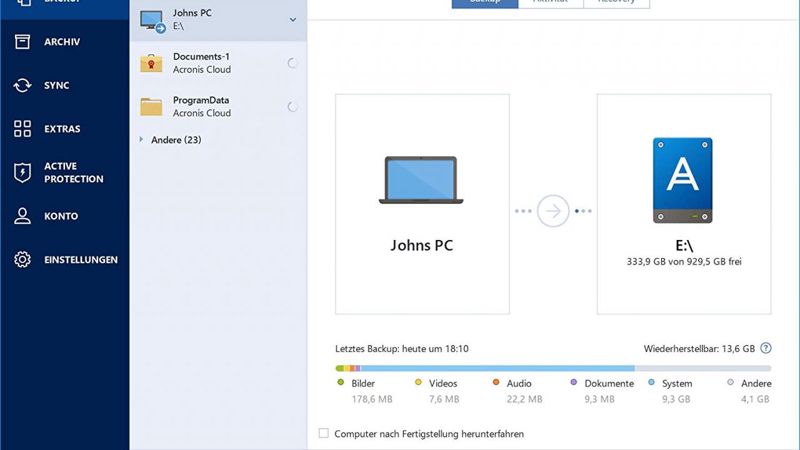Select the Documents-1 Acronis Cloud backup
Viewport: 800px width, 450px height.
pyautogui.click(x=218, y=63)
